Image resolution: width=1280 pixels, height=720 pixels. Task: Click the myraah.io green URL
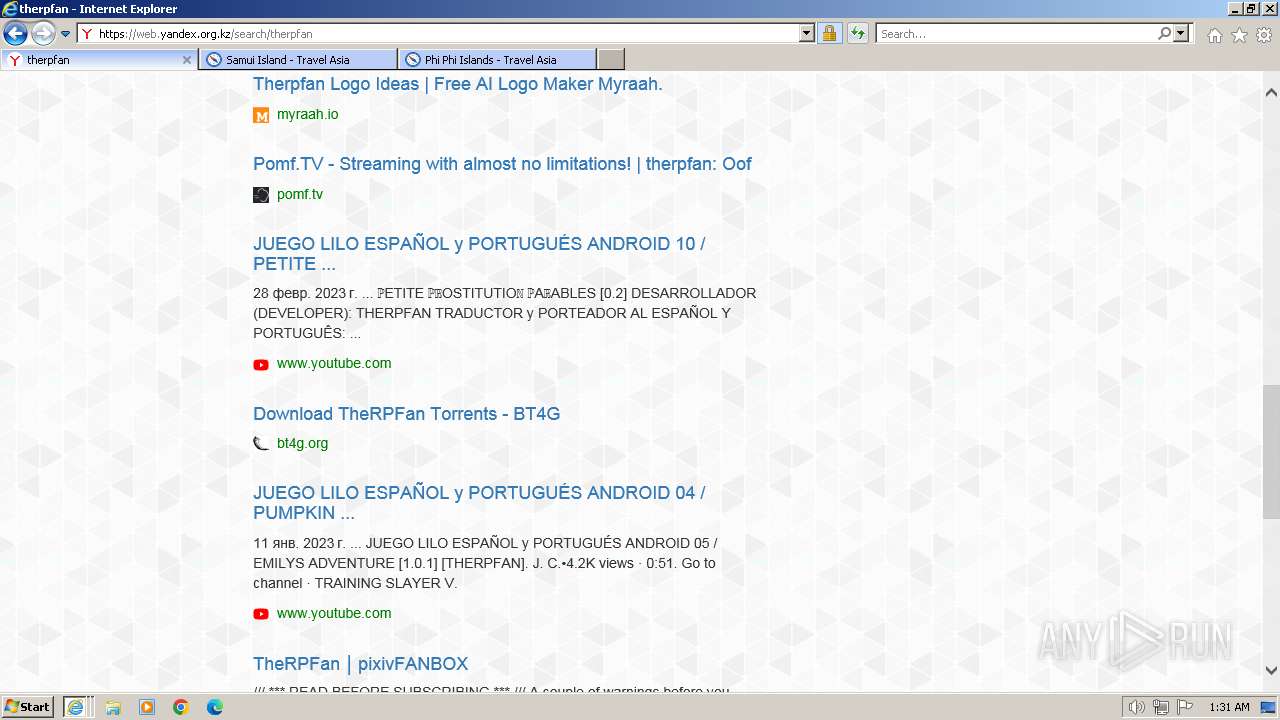307,114
